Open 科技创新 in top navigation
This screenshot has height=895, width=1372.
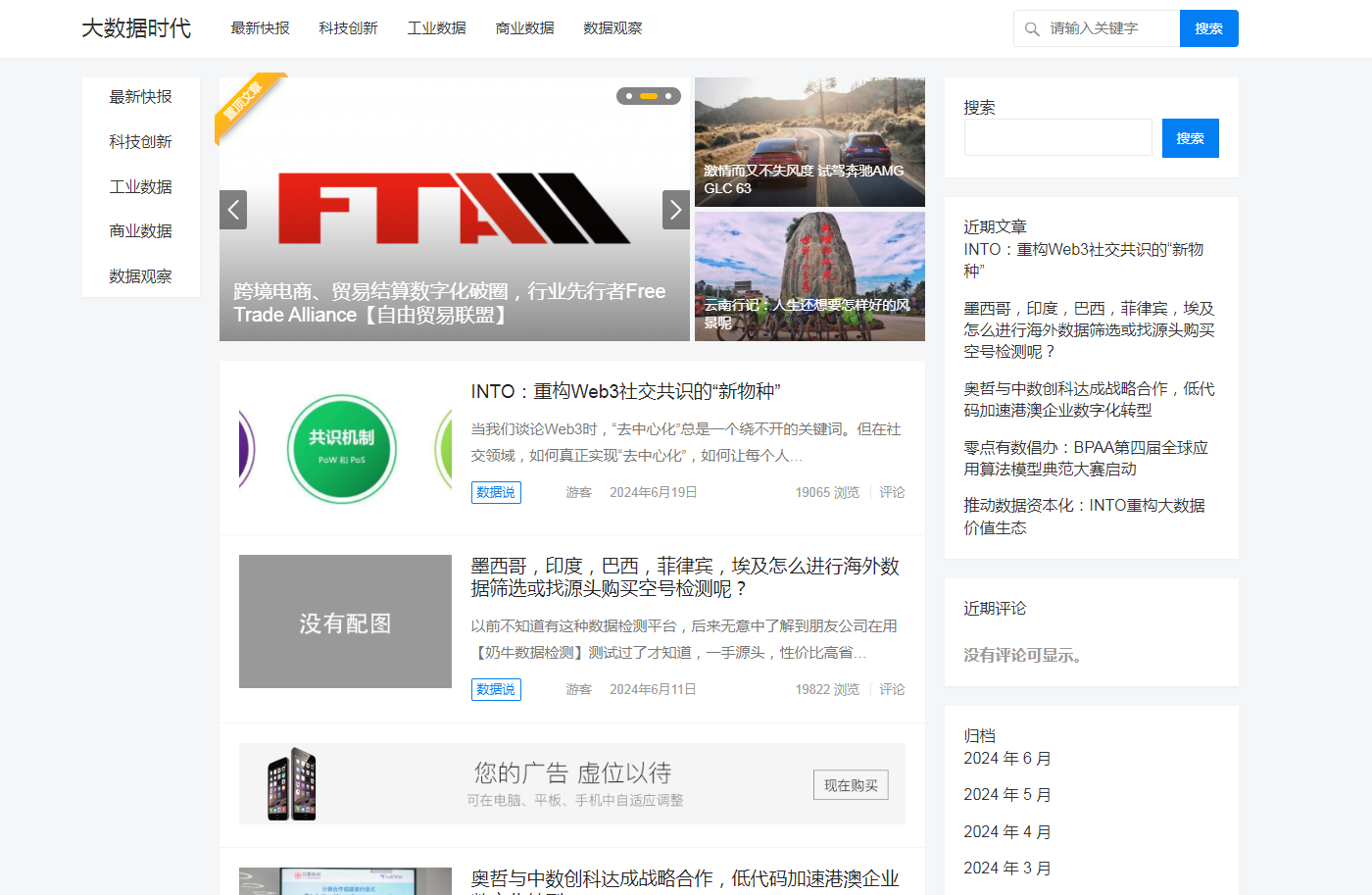coord(349,28)
